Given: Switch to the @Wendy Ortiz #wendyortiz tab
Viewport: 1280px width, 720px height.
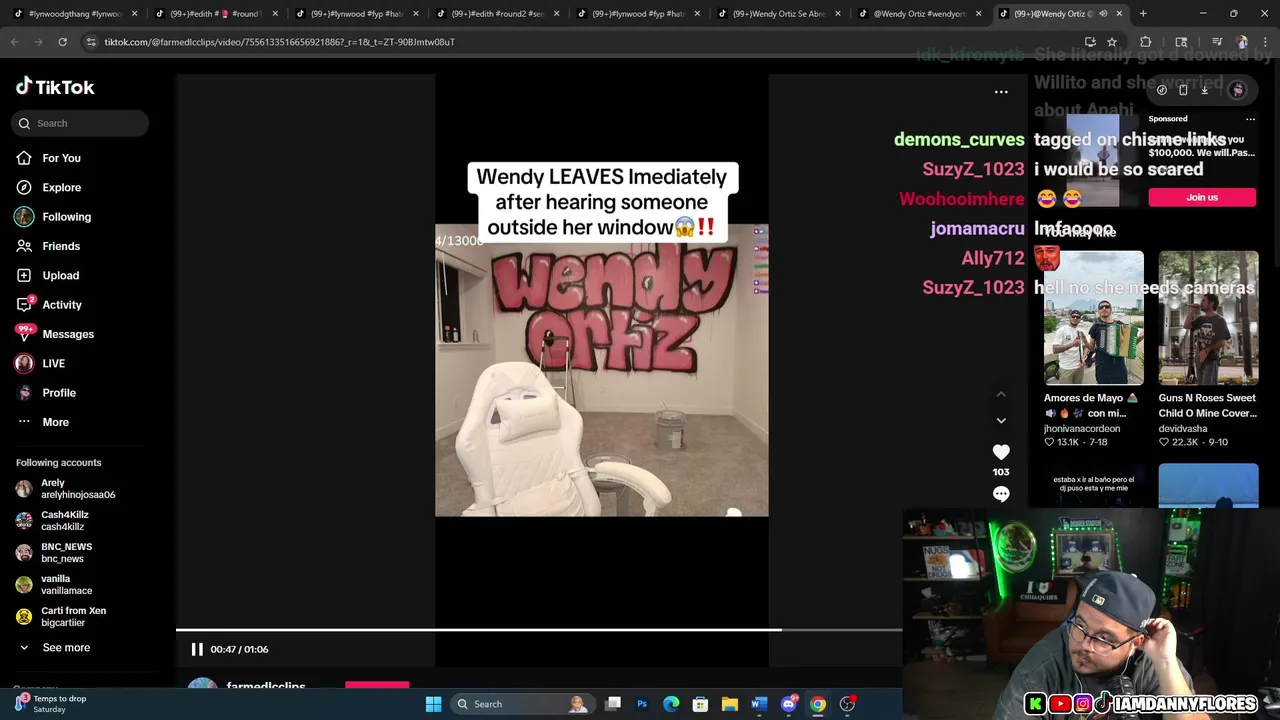Looking at the screenshot, I should pos(918,14).
